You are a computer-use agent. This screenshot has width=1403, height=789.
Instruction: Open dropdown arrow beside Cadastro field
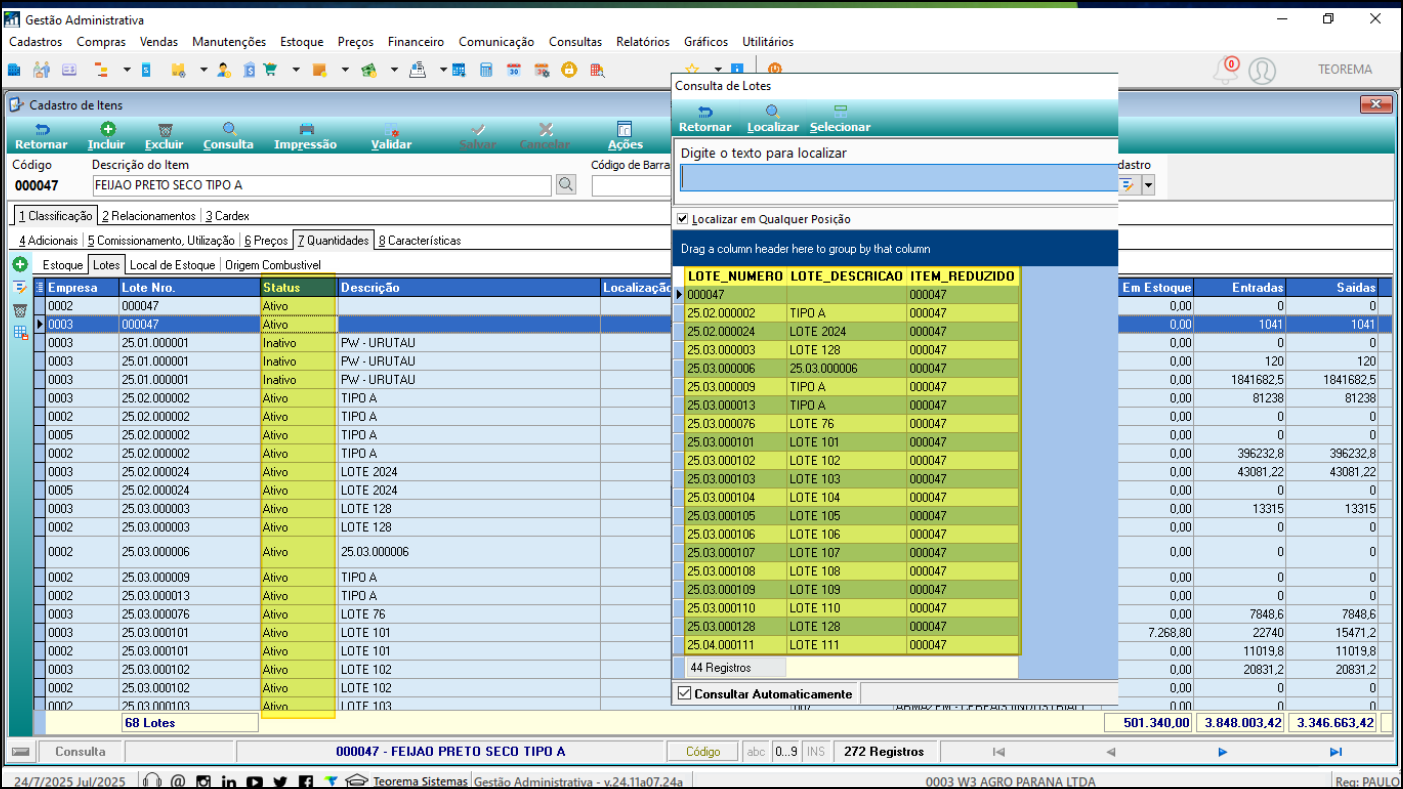pos(1148,185)
